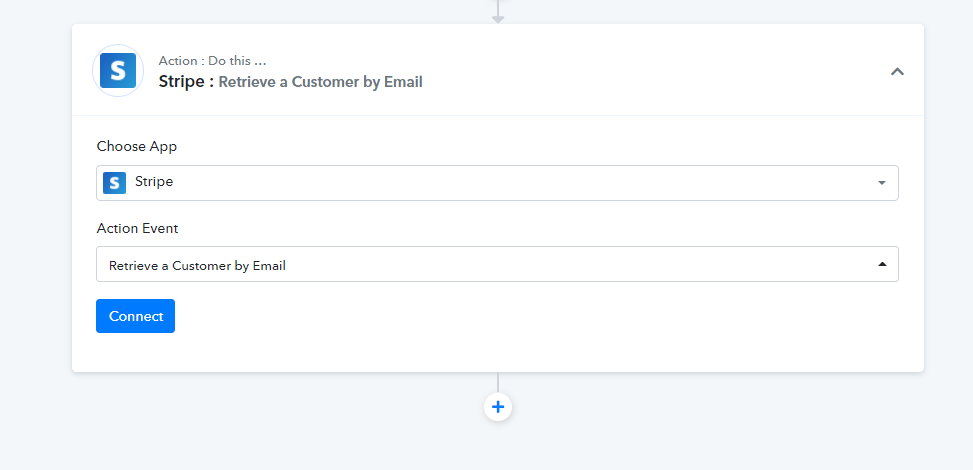Click the blank card area below the Connect button
Image resolution: width=973 pixels, height=470 pixels.
[x=496, y=352]
